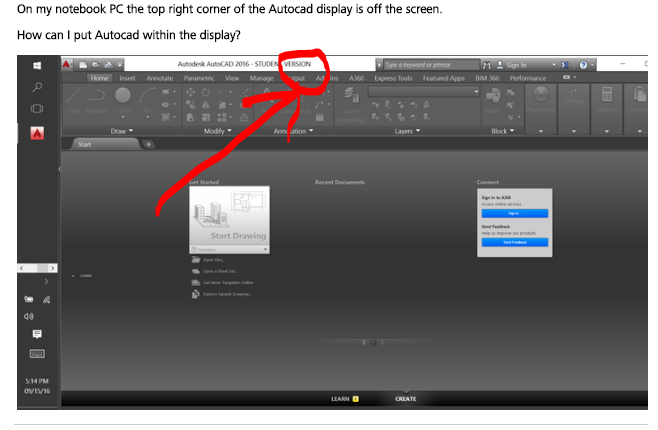Open the layer selection combo box
The image size is (658, 430).
point(424,91)
